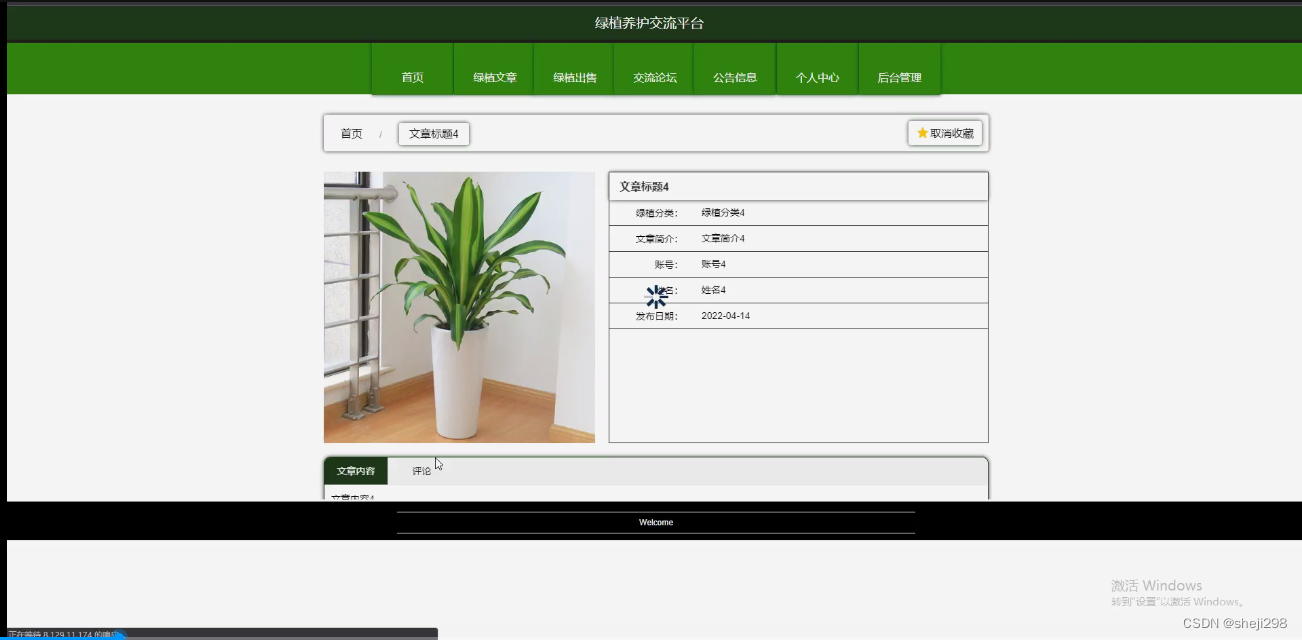Click the 文章标题4 breadcrumb label
The height and width of the screenshot is (640, 1302).
point(433,132)
